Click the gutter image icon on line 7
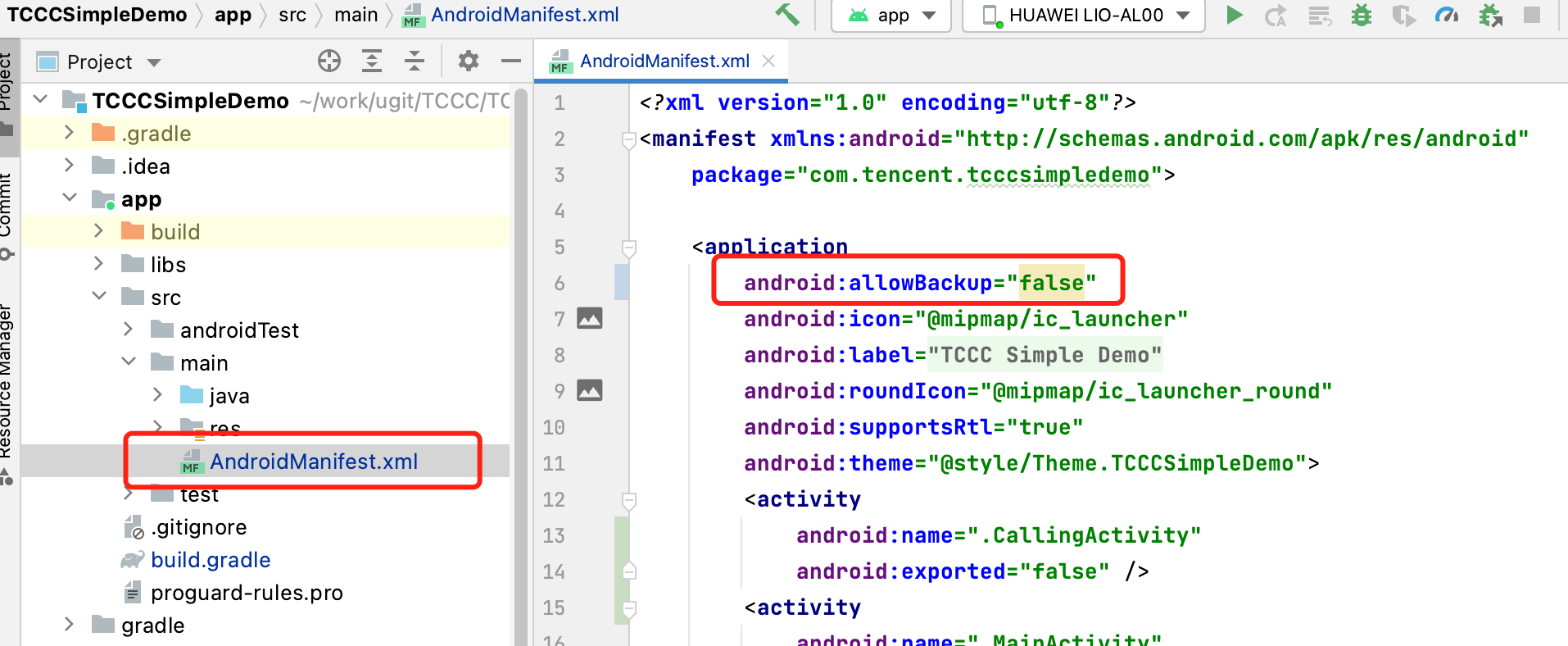1568x646 pixels. point(590,318)
